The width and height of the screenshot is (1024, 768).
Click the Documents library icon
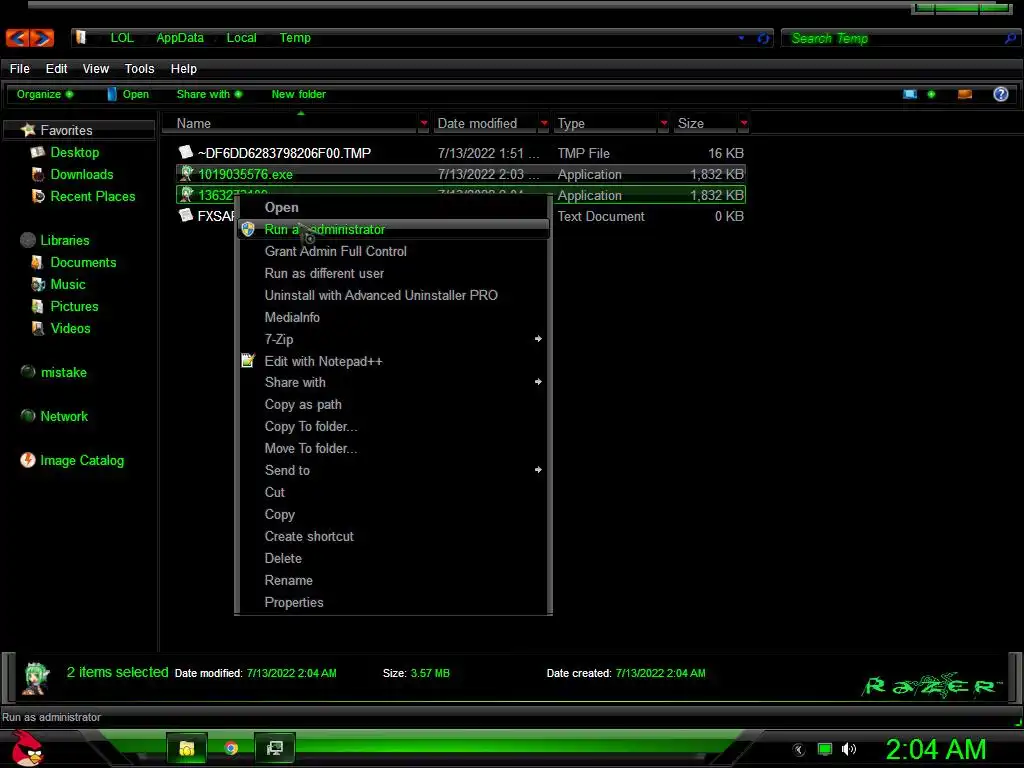click(38, 262)
